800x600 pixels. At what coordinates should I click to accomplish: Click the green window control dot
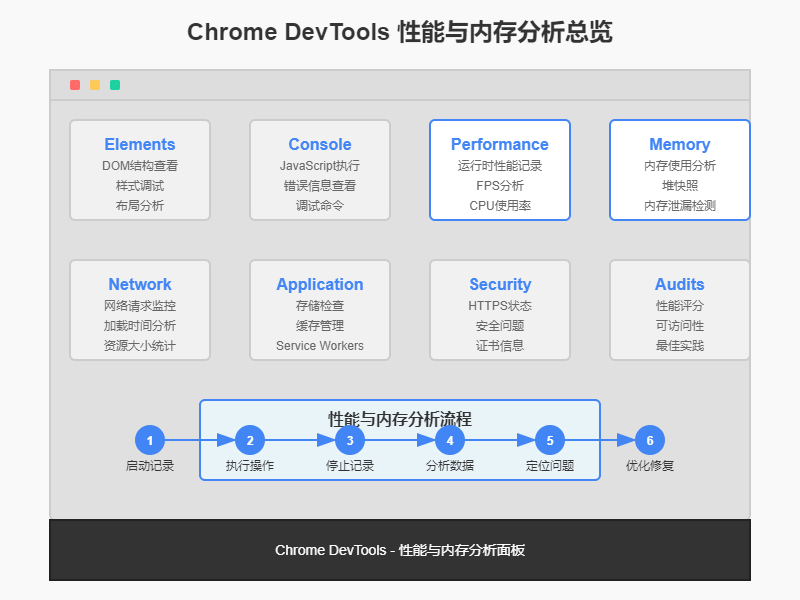115,85
